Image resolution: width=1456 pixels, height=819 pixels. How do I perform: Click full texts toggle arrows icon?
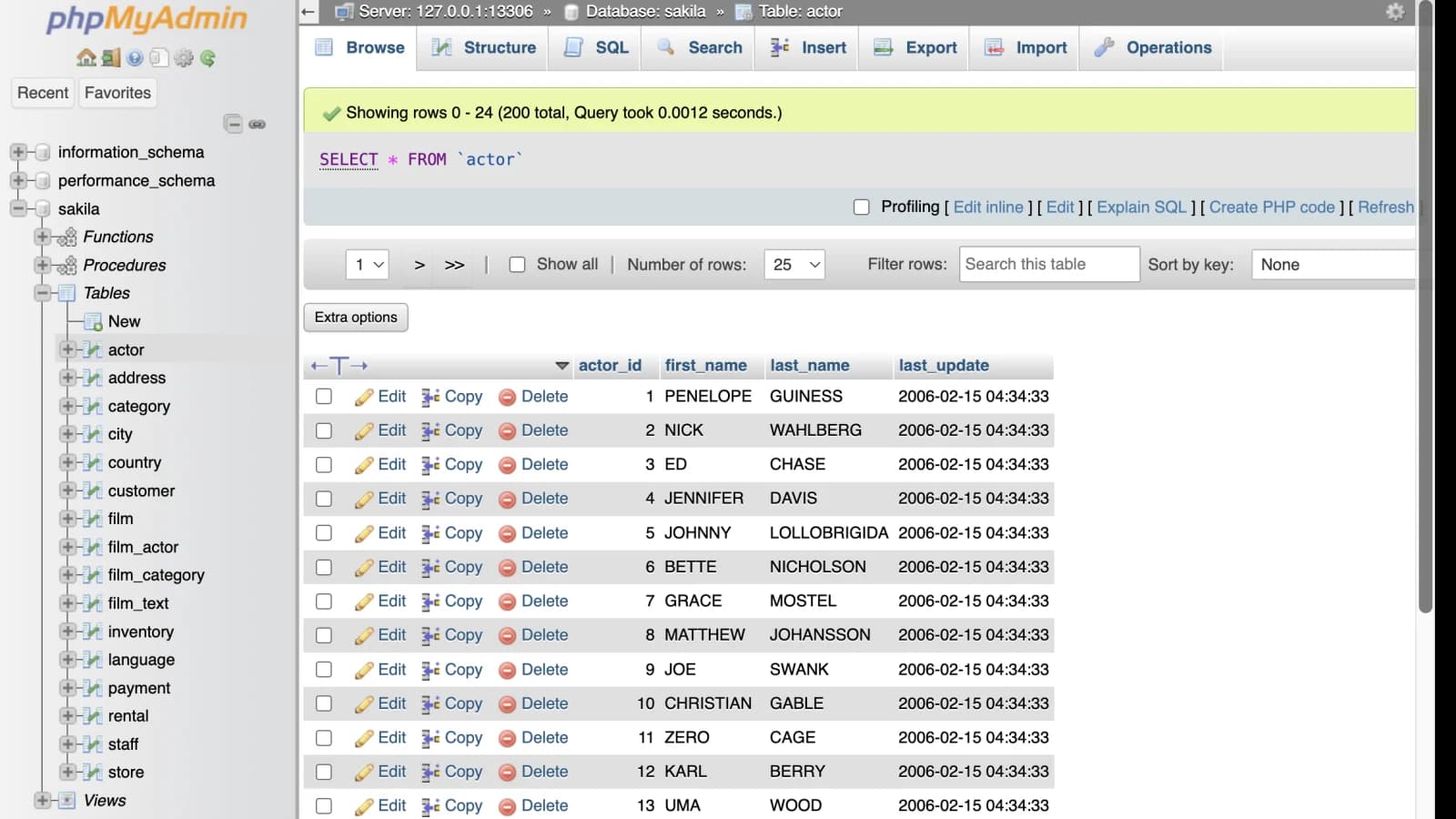(x=339, y=365)
